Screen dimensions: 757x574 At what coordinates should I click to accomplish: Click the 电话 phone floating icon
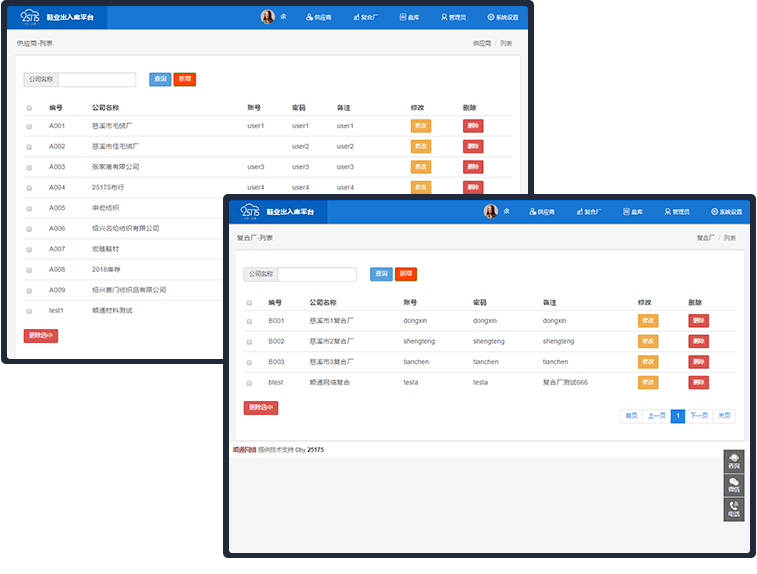pyautogui.click(x=734, y=509)
